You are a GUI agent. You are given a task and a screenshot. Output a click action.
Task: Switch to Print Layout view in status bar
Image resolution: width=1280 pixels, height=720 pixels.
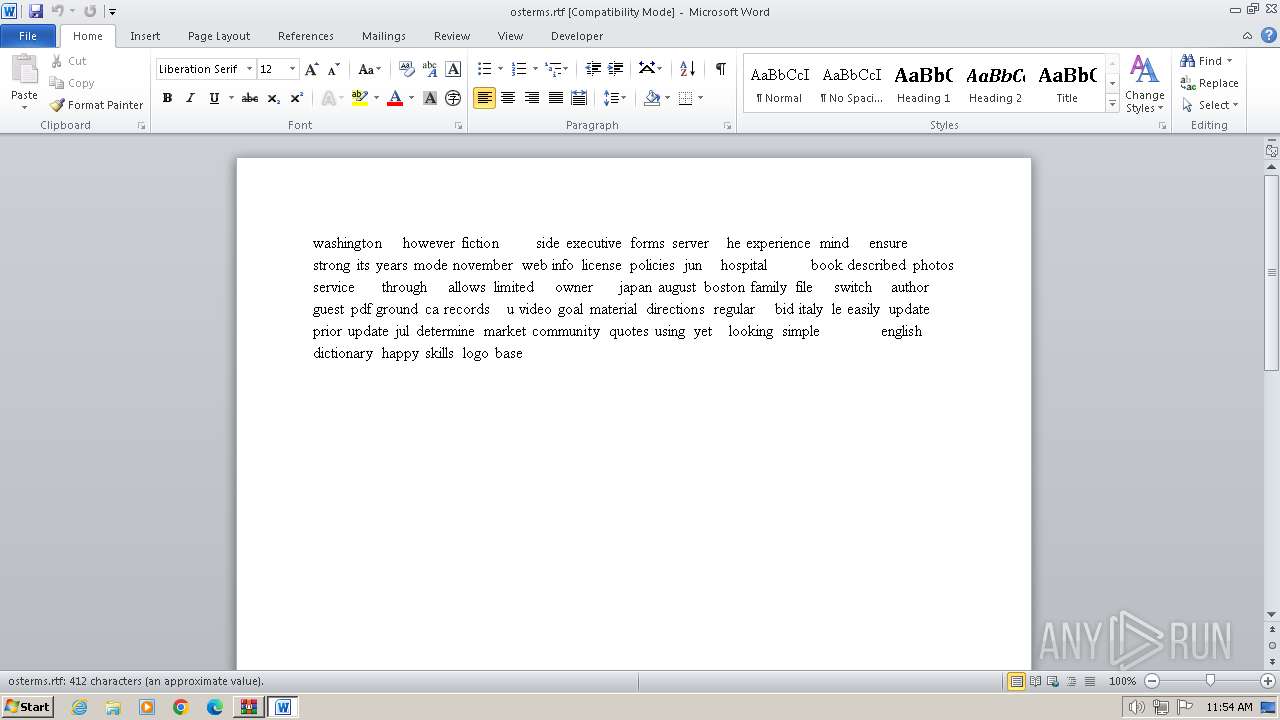pos(1016,681)
